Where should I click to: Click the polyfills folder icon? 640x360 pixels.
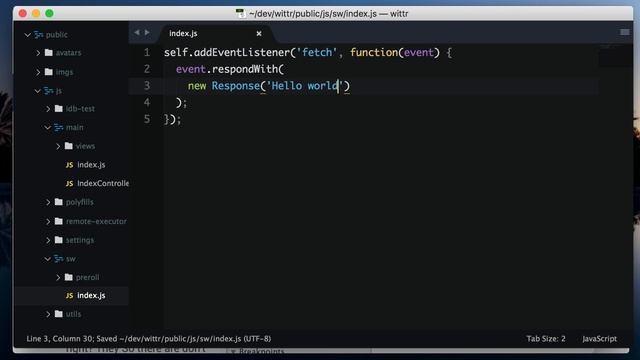pos(59,202)
